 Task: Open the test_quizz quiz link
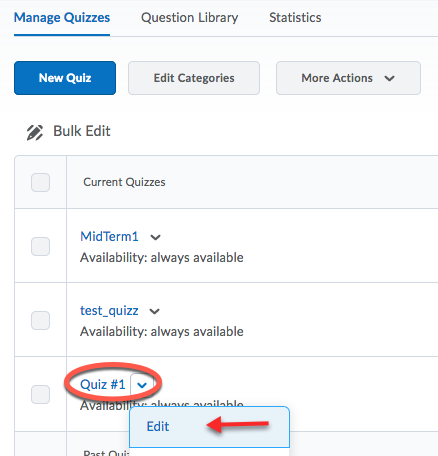coord(109,311)
